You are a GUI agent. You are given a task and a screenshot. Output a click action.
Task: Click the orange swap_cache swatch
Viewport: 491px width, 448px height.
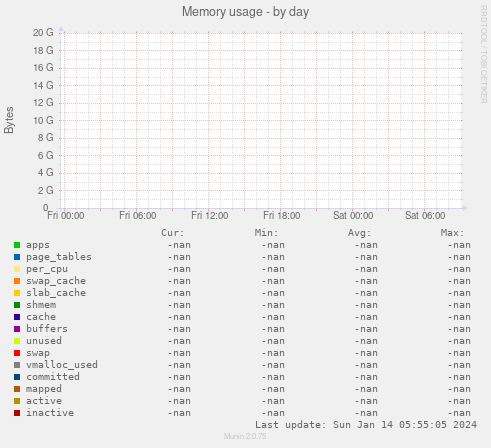click(x=17, y=281)
